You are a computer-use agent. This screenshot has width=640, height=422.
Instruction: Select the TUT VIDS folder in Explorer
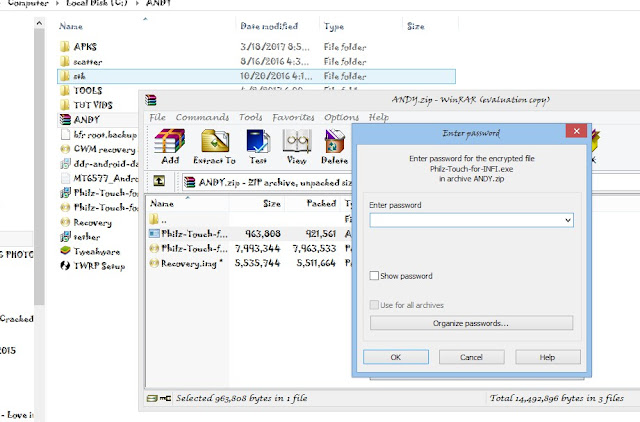tap(86, 105)
